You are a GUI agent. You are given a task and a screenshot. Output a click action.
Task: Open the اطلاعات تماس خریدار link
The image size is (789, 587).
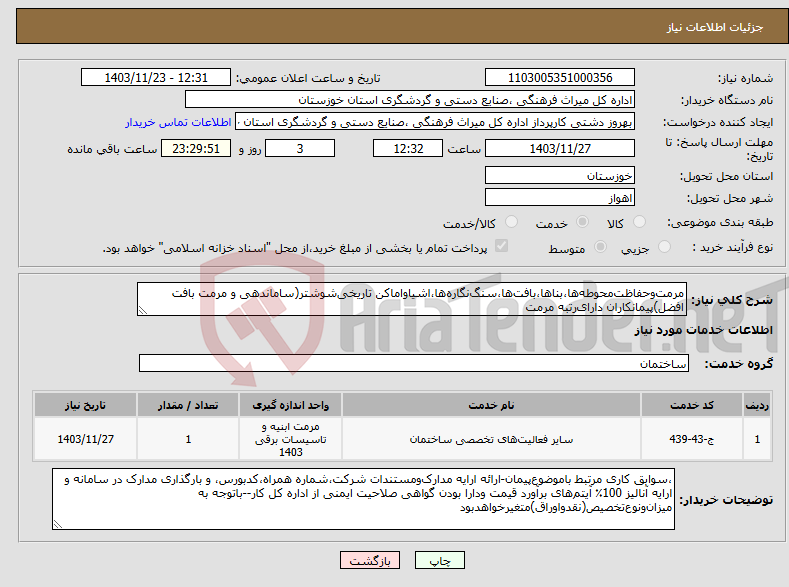[x=178, y=122]
